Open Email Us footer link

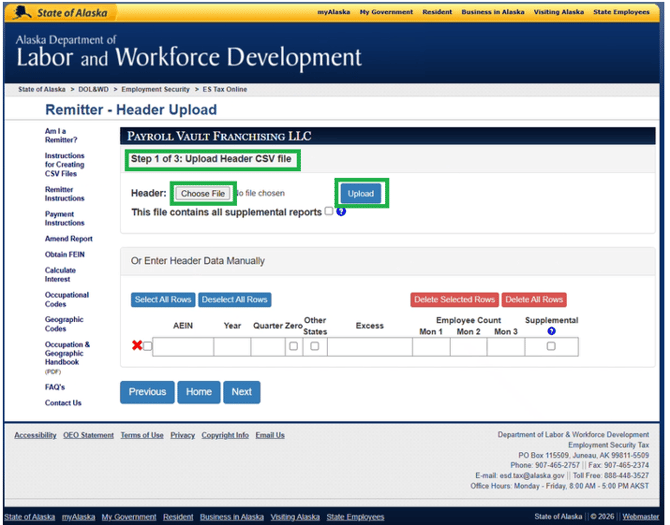(x=270, y=435)
